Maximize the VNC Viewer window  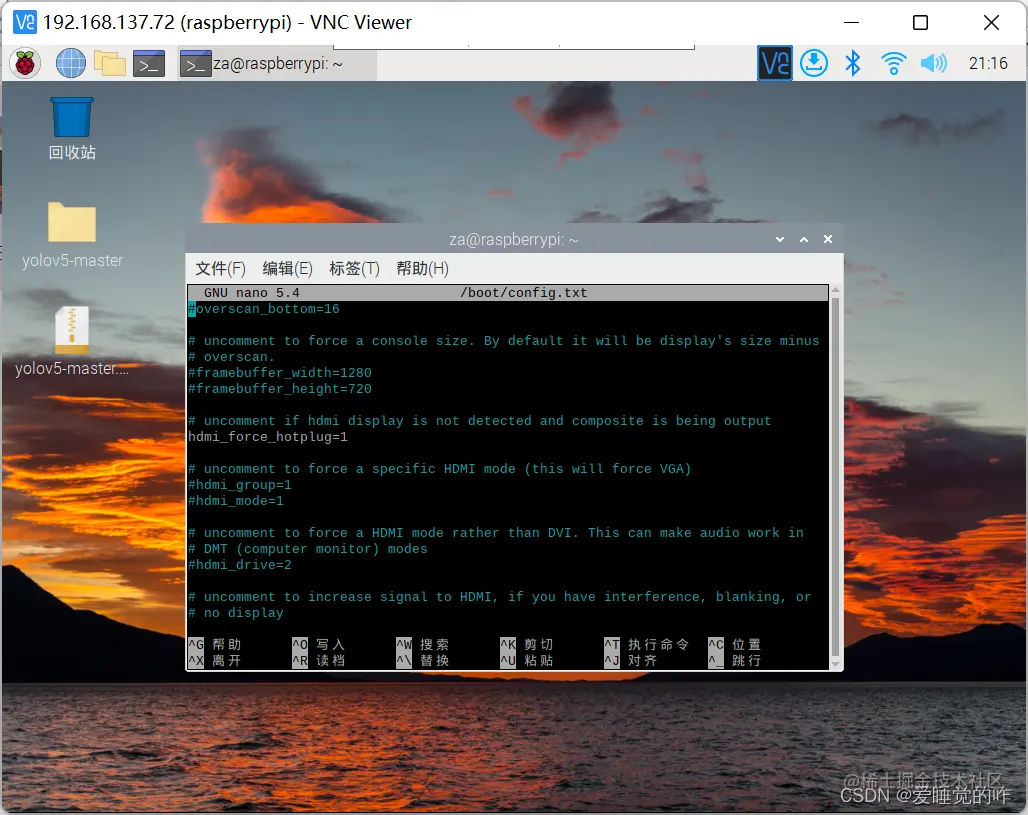(x=920, y=22)
